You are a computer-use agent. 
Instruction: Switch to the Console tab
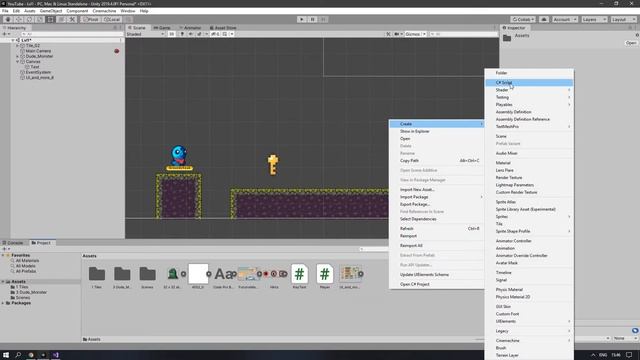point(13,242)
